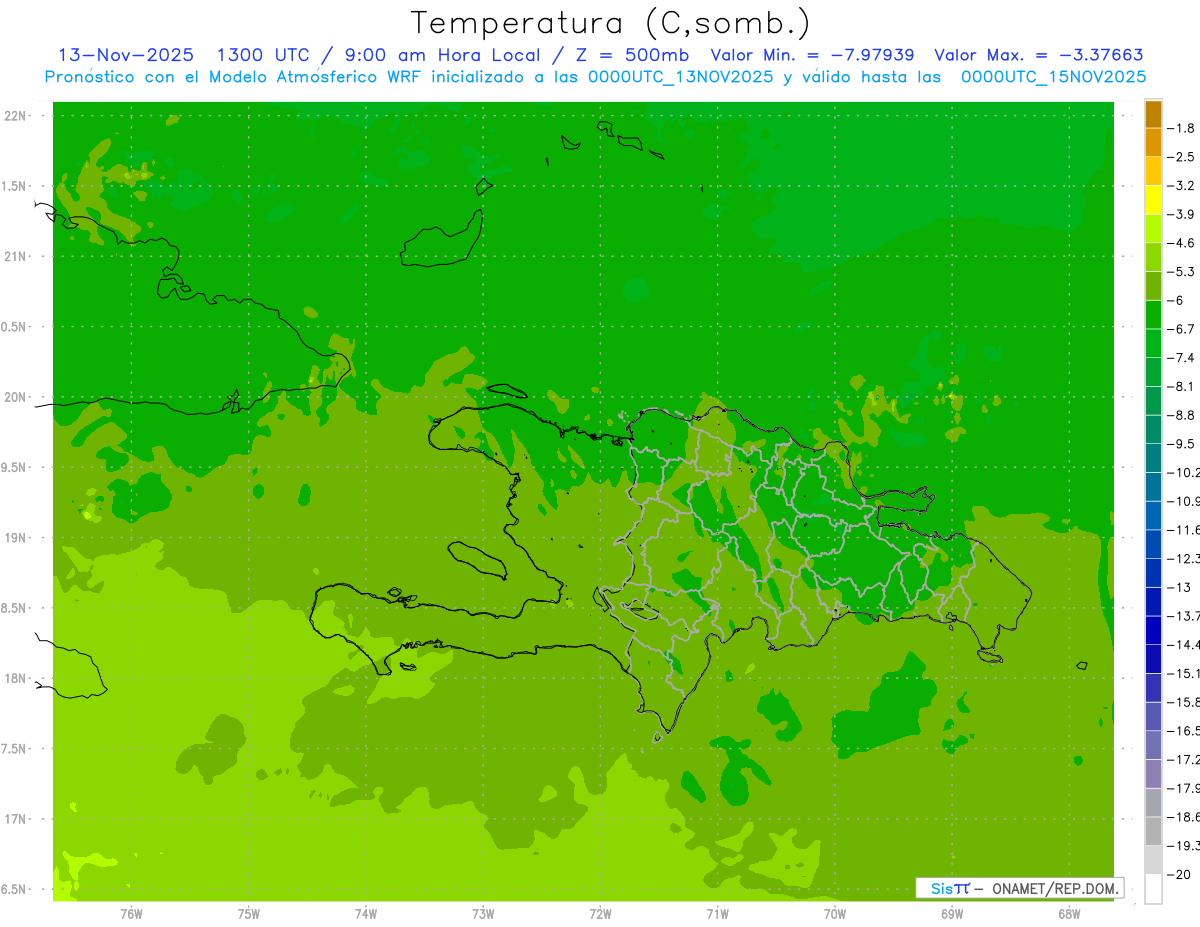The image size is (1200, 927).
Task: Click the '-3.9' colorbar label
Action: [1180, 214]
